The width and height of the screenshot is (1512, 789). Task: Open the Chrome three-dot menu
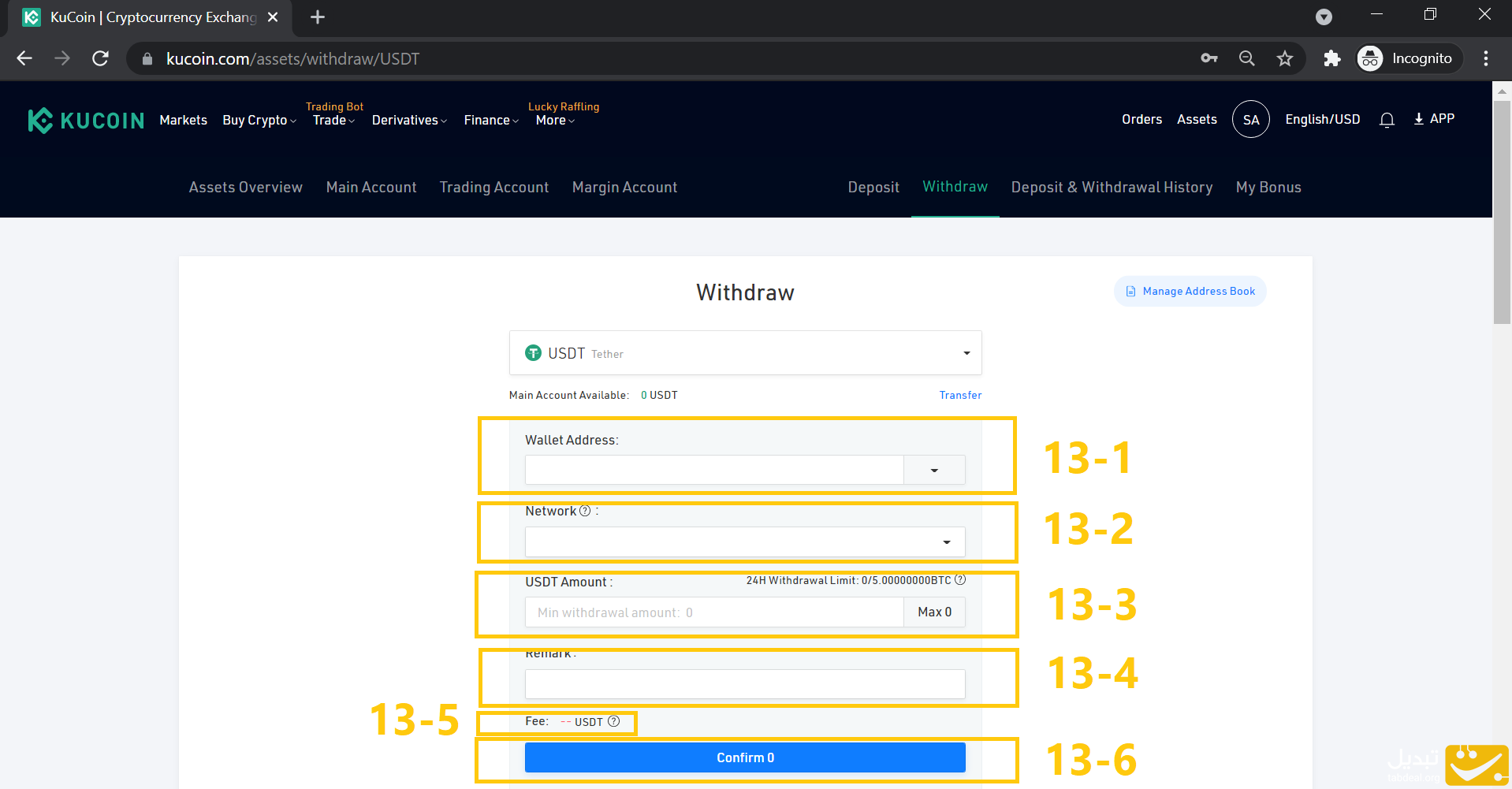[x=1486, y=58]
